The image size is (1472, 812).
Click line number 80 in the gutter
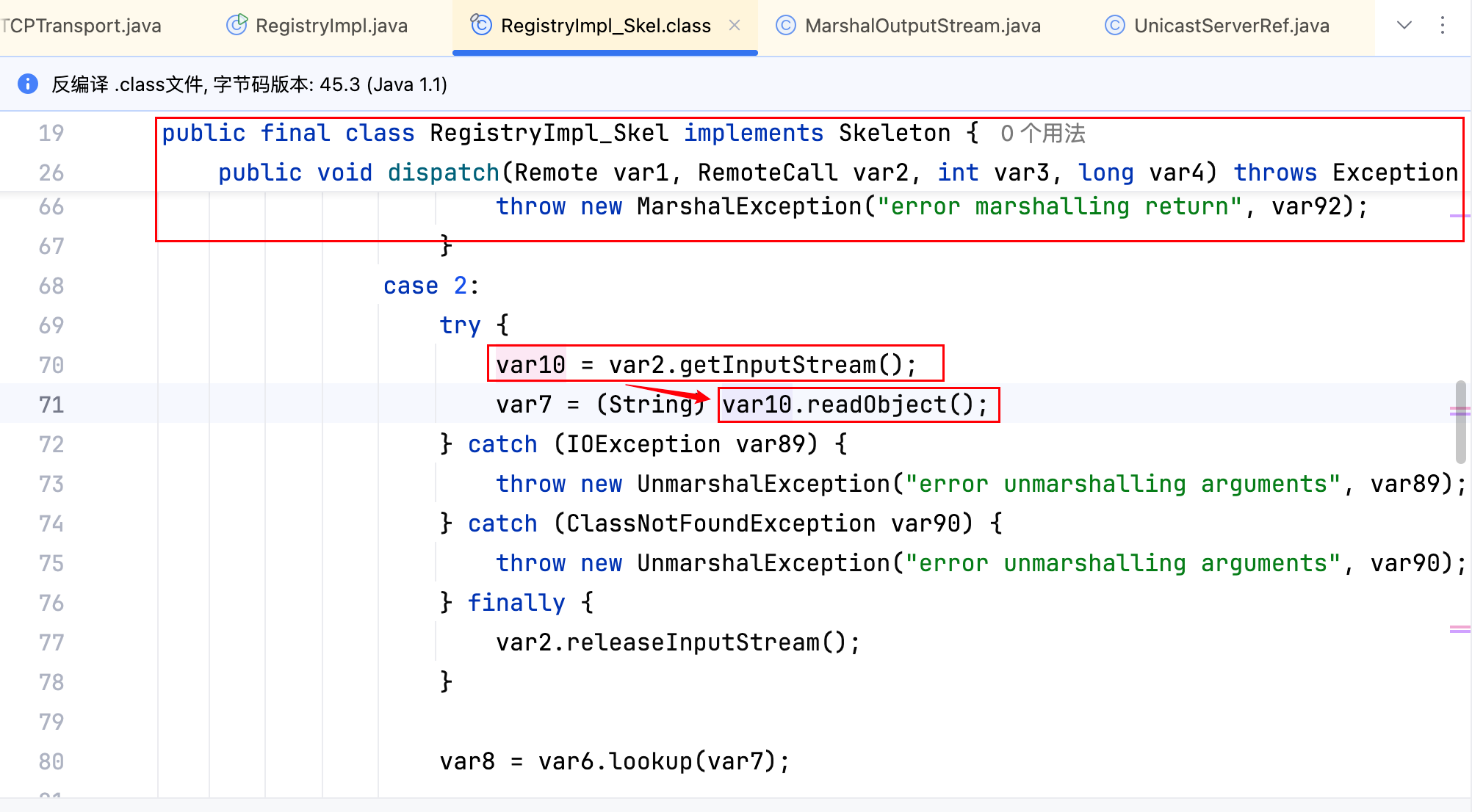(x=51, y=761)
